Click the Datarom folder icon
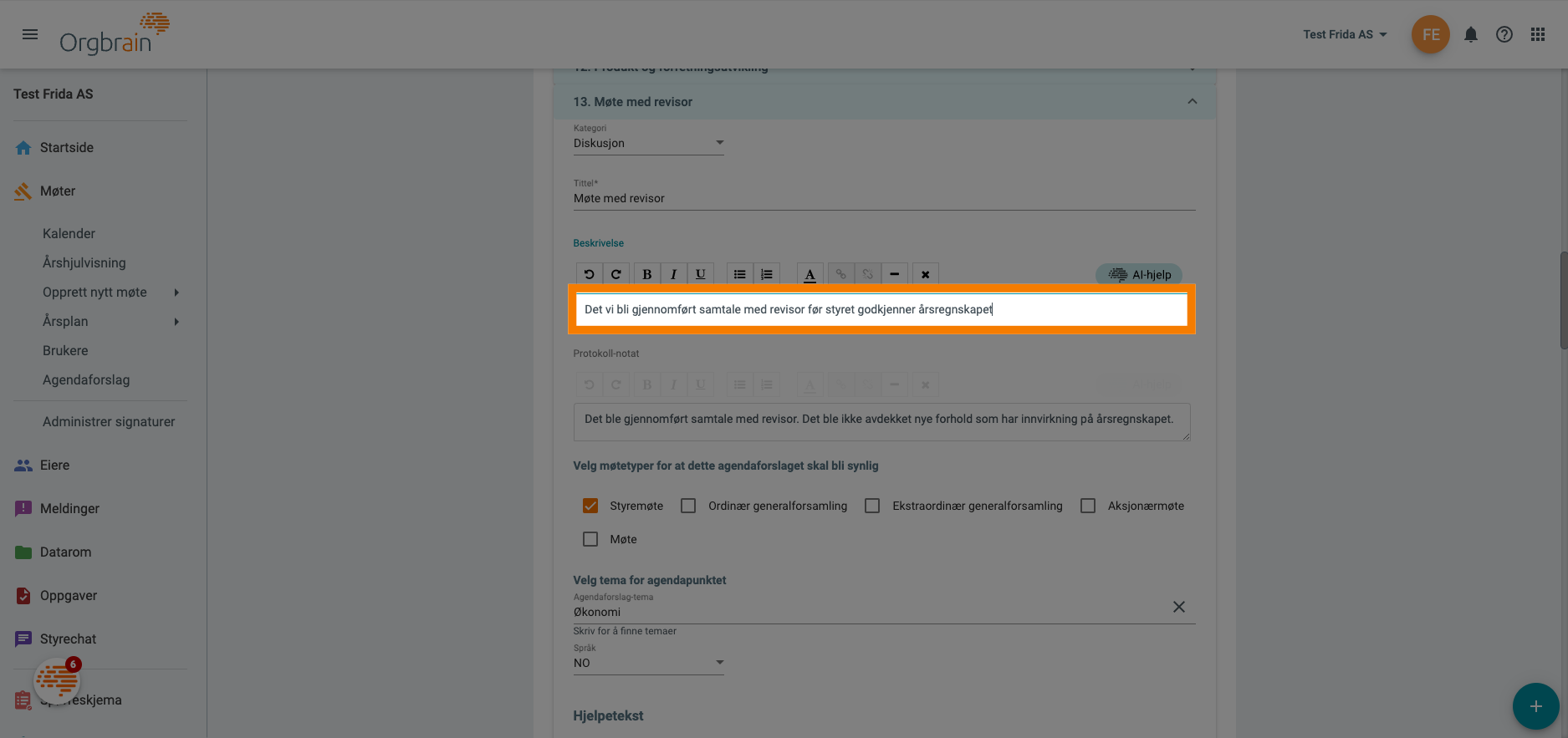The width and height of the screenshot is (1568, 738). click(x=23, y=552)
